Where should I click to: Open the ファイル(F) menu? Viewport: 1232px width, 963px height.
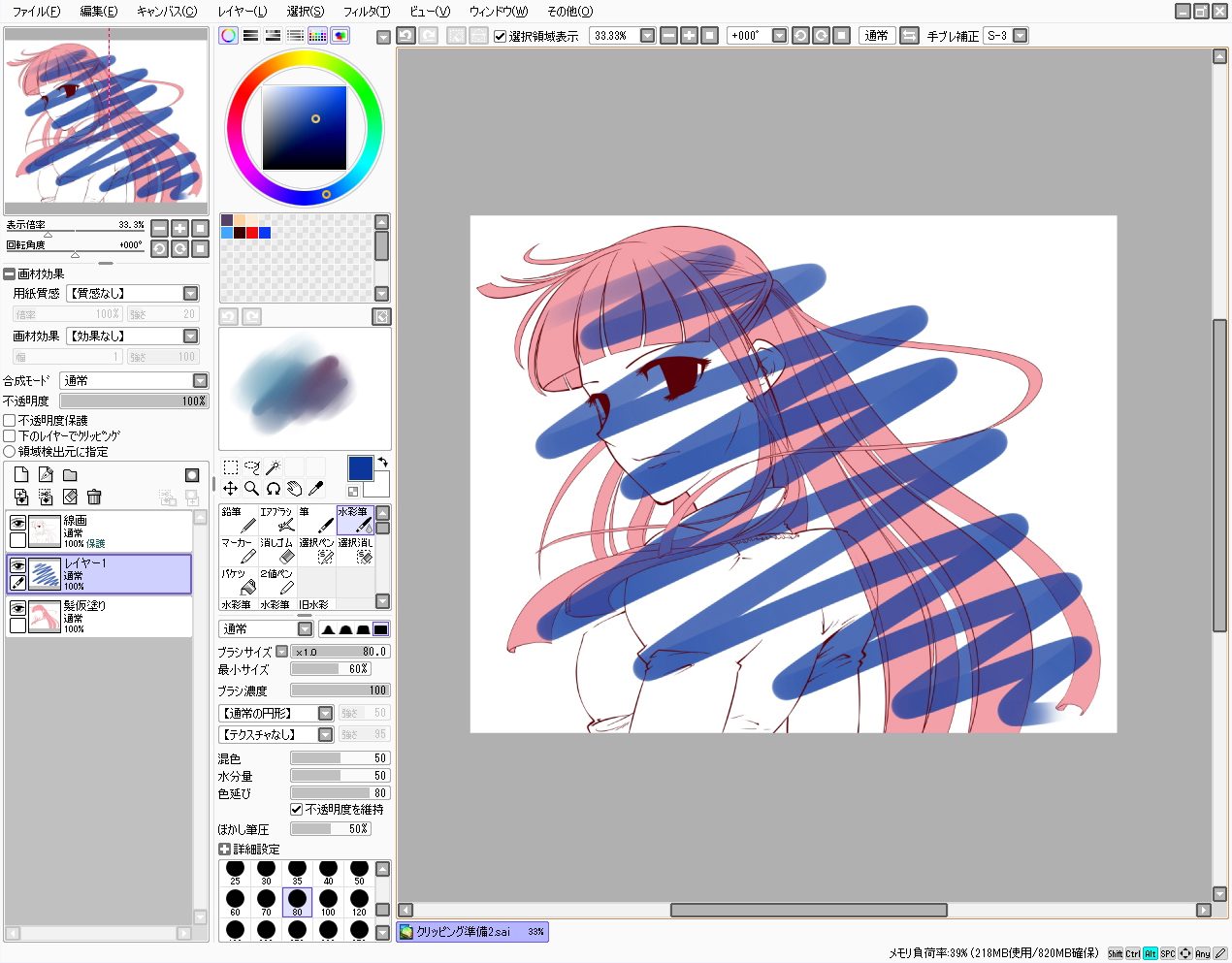[x=35, y=12]
